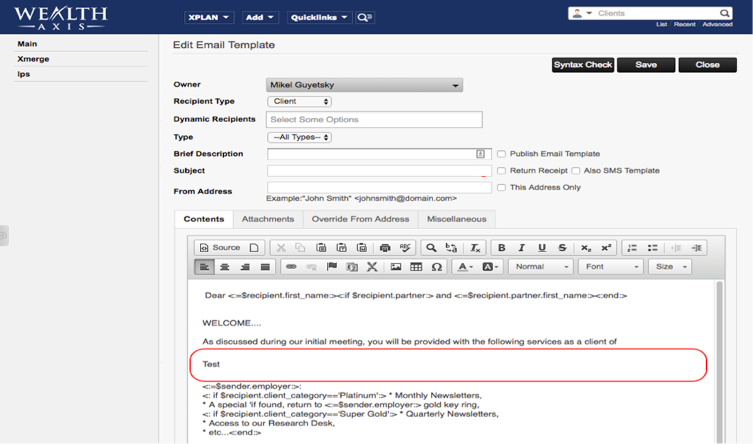Viewport: 753px width, 444px height.
Task: Tick Publish Email Template checkbox
Action: [501, 154]
